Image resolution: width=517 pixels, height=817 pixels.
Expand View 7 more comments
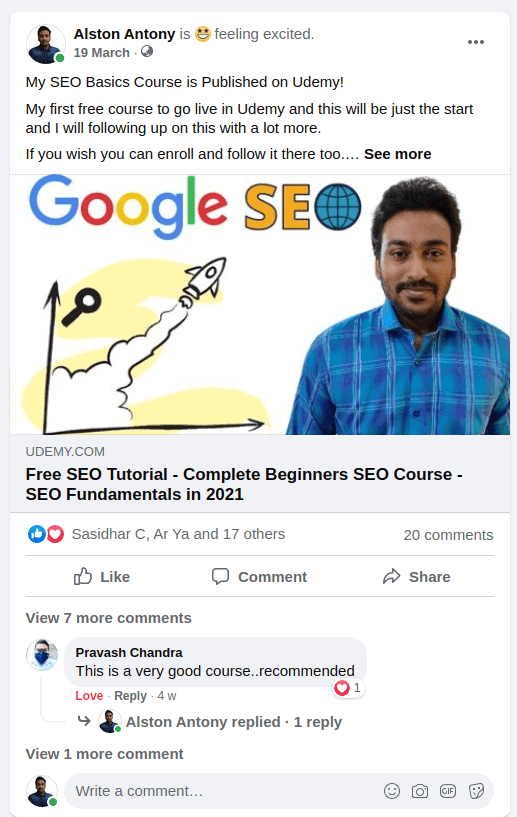pyautogui.click(x=108, y=618)
